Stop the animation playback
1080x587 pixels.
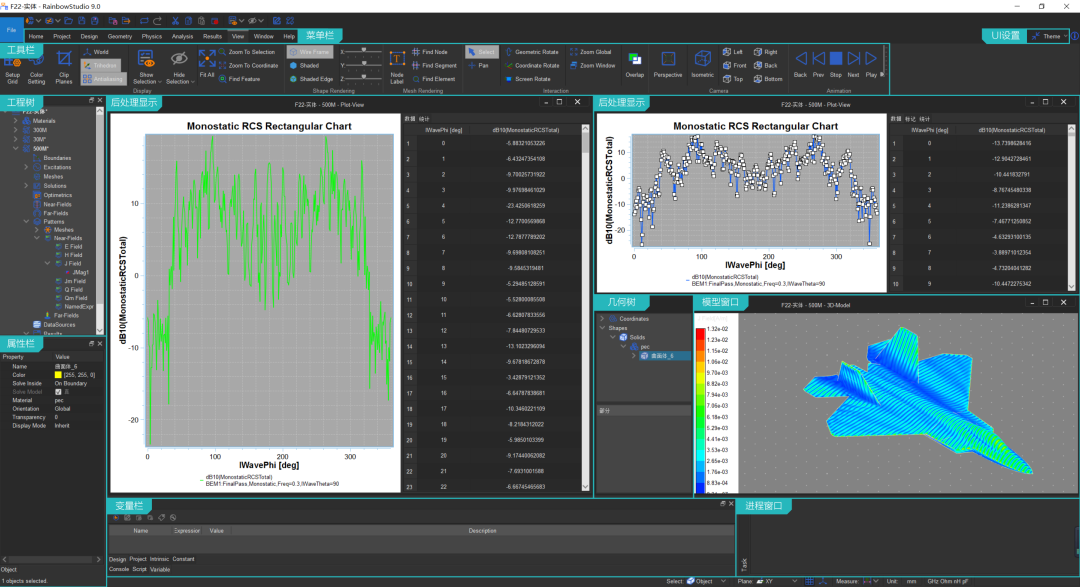835,65
